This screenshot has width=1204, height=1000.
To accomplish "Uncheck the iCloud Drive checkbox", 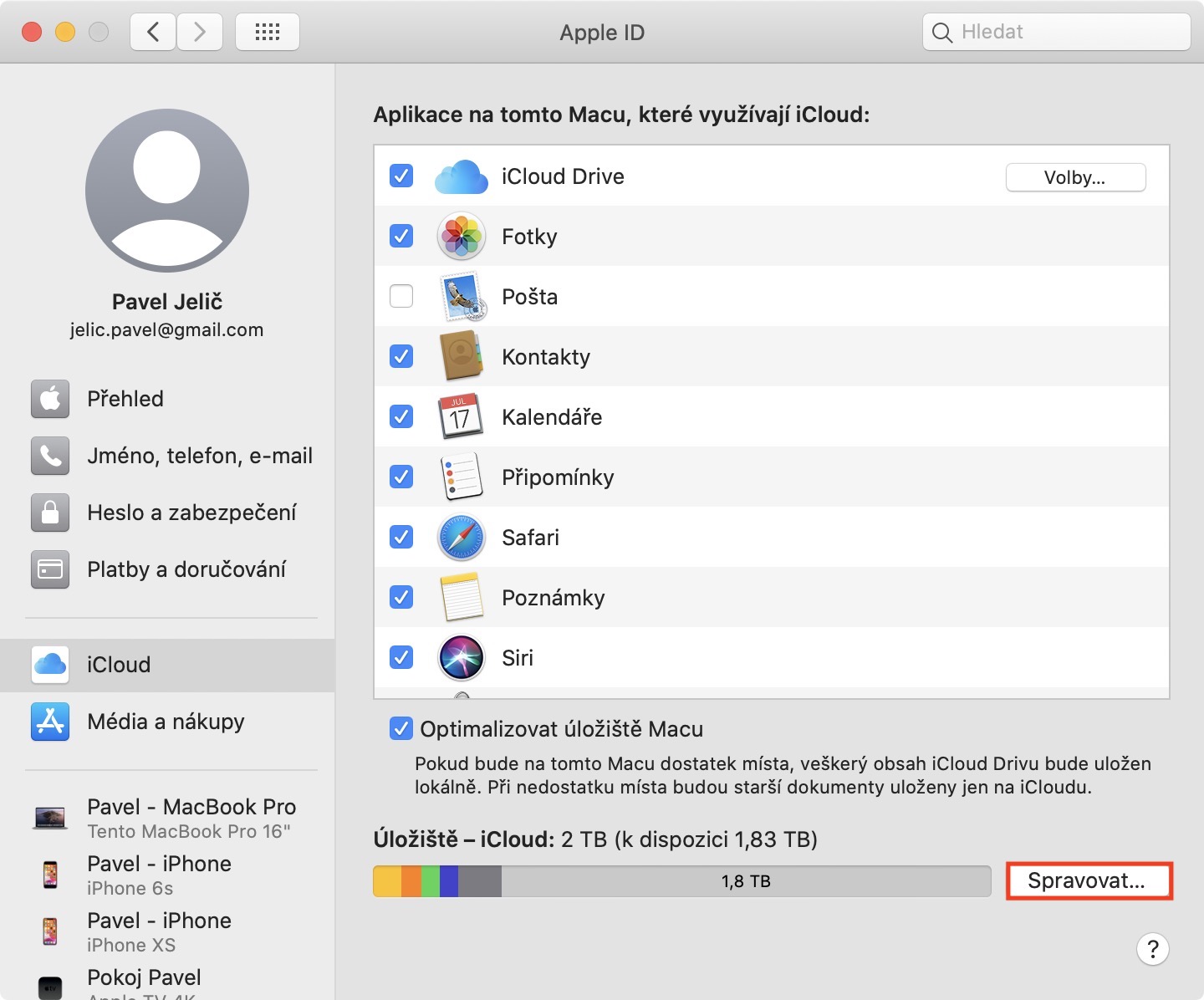I will point(401,176).
